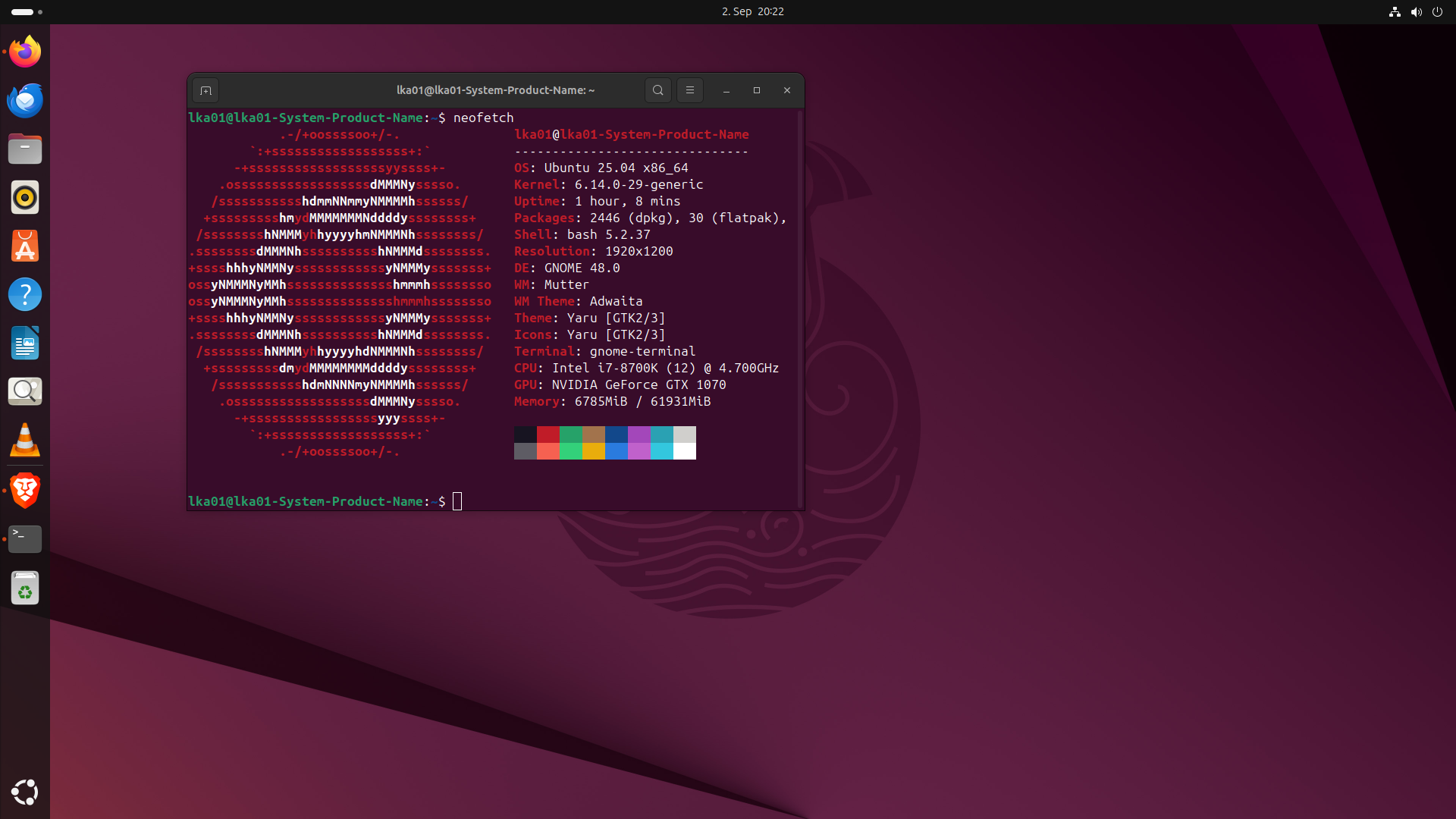
Task: Open the Files manager icon
Action: [25, 149]
